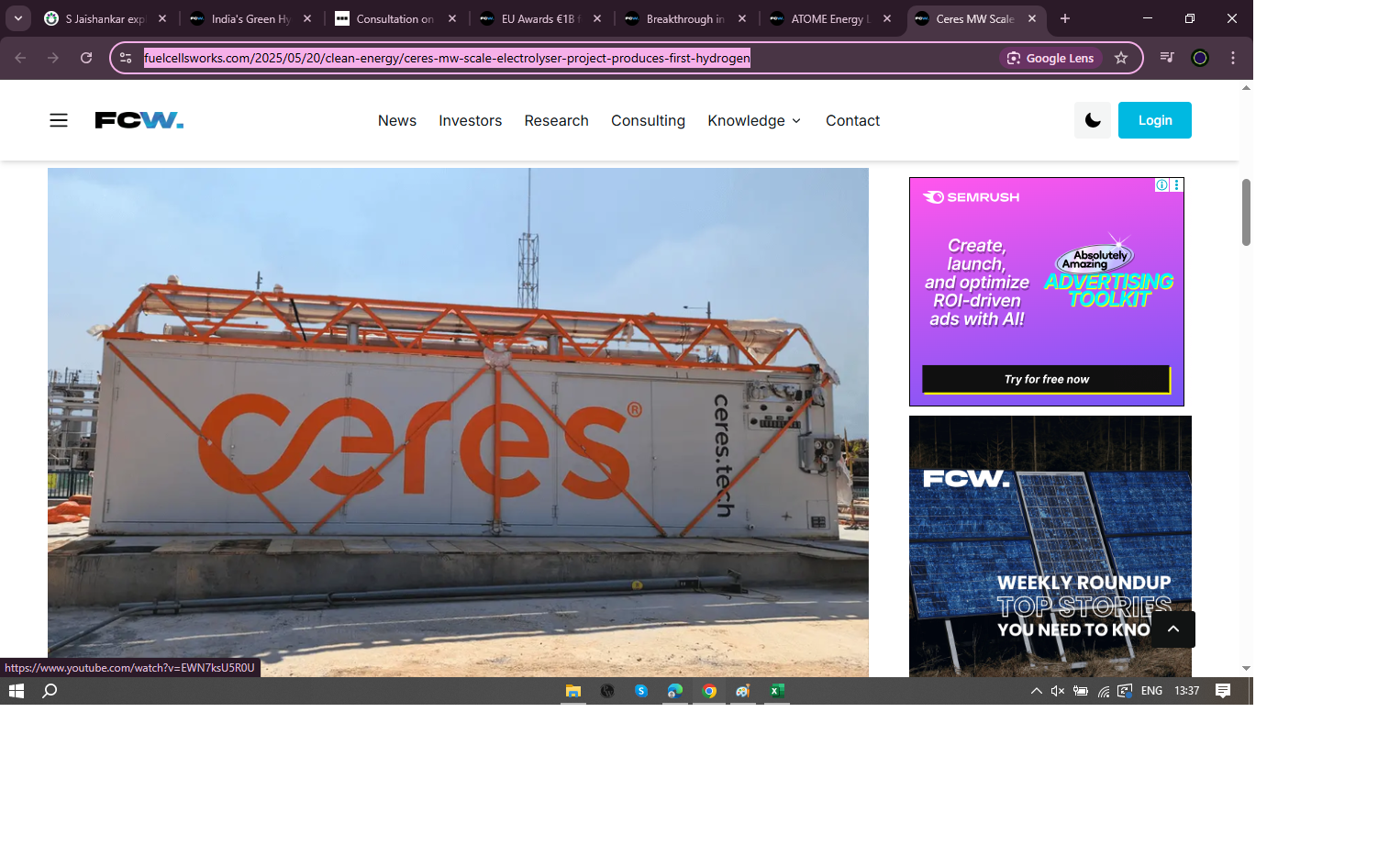Screen dimensions: 1378x868
Task: Click the scroll-to-top arrow button
Action: 1173,629
